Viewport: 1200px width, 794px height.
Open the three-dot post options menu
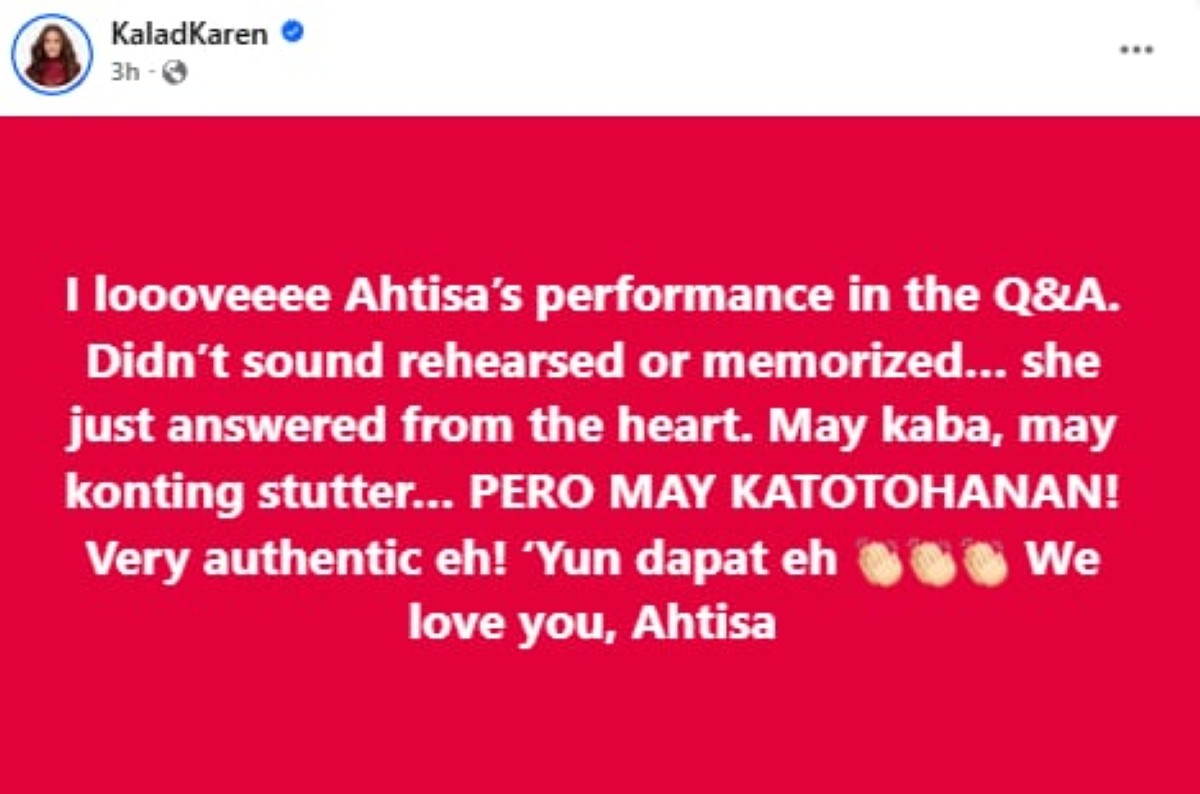point(1136,50)
